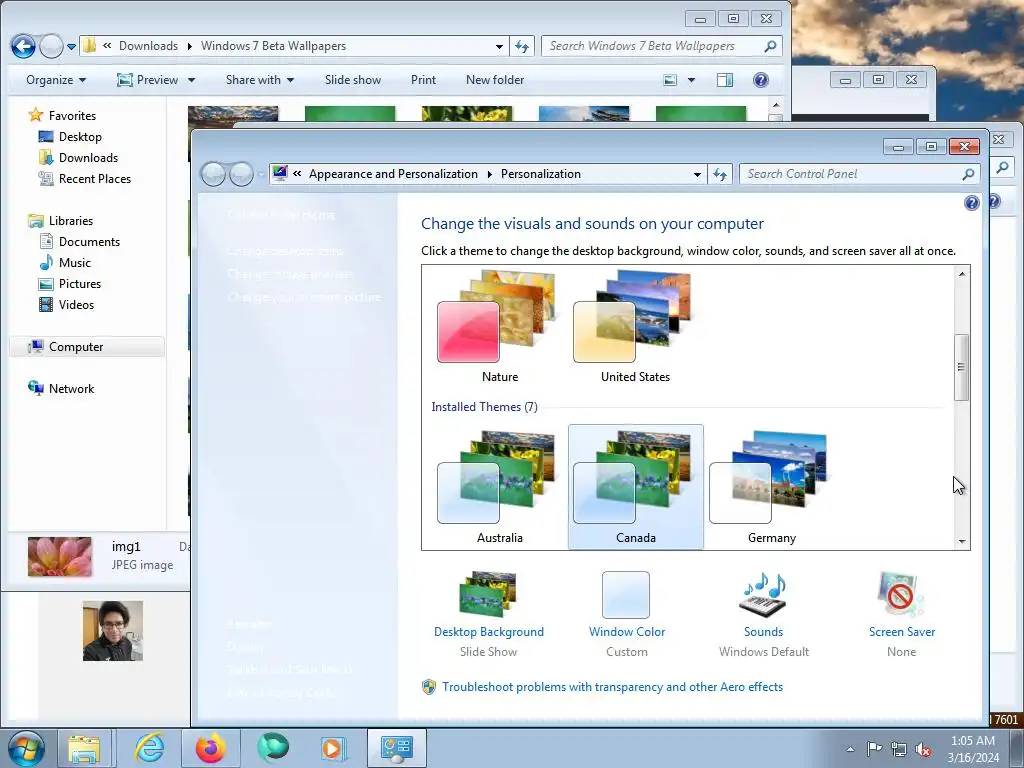Select Videos library
This screenshot has height=768, width=1024.
[x=76, y=305]
